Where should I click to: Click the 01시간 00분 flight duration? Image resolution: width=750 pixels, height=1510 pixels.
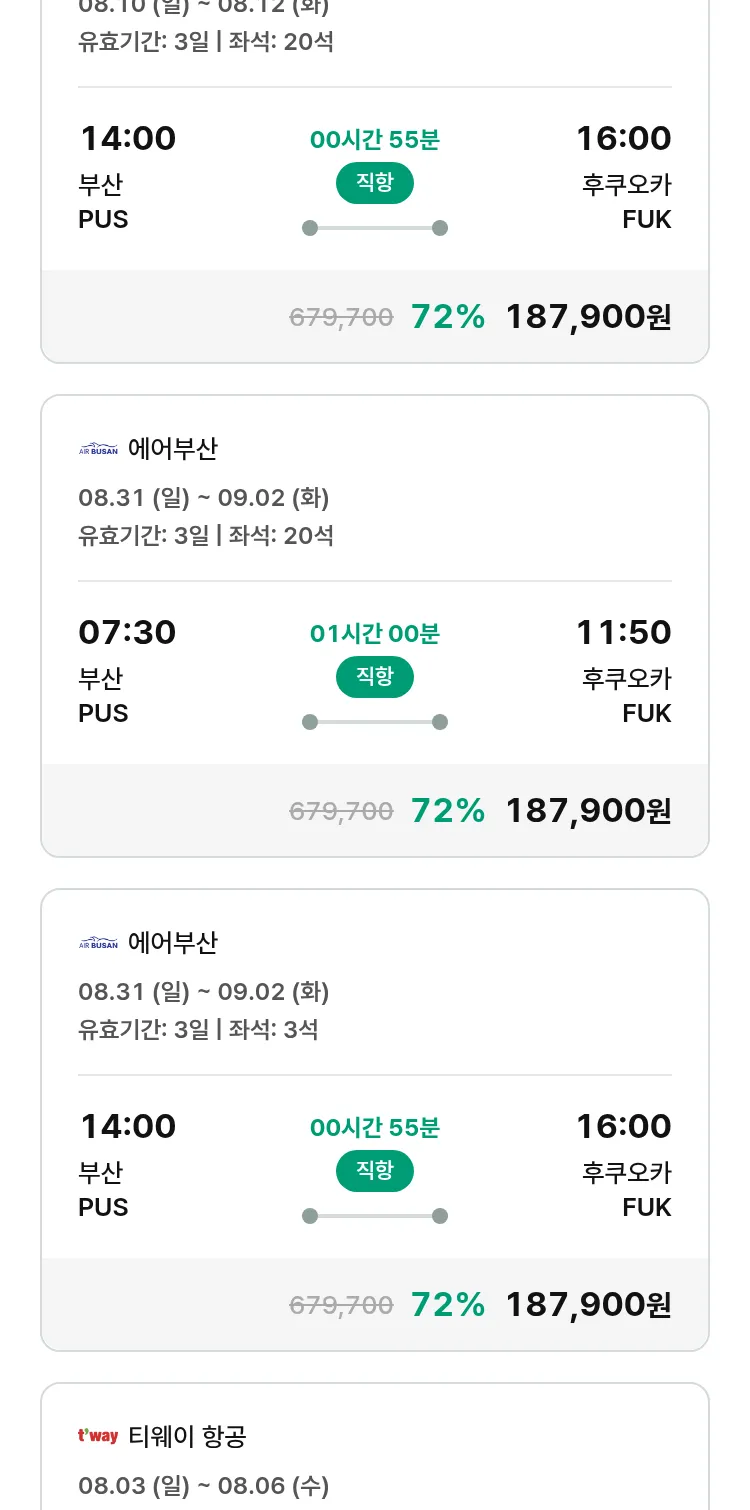(x=375, y=634)
